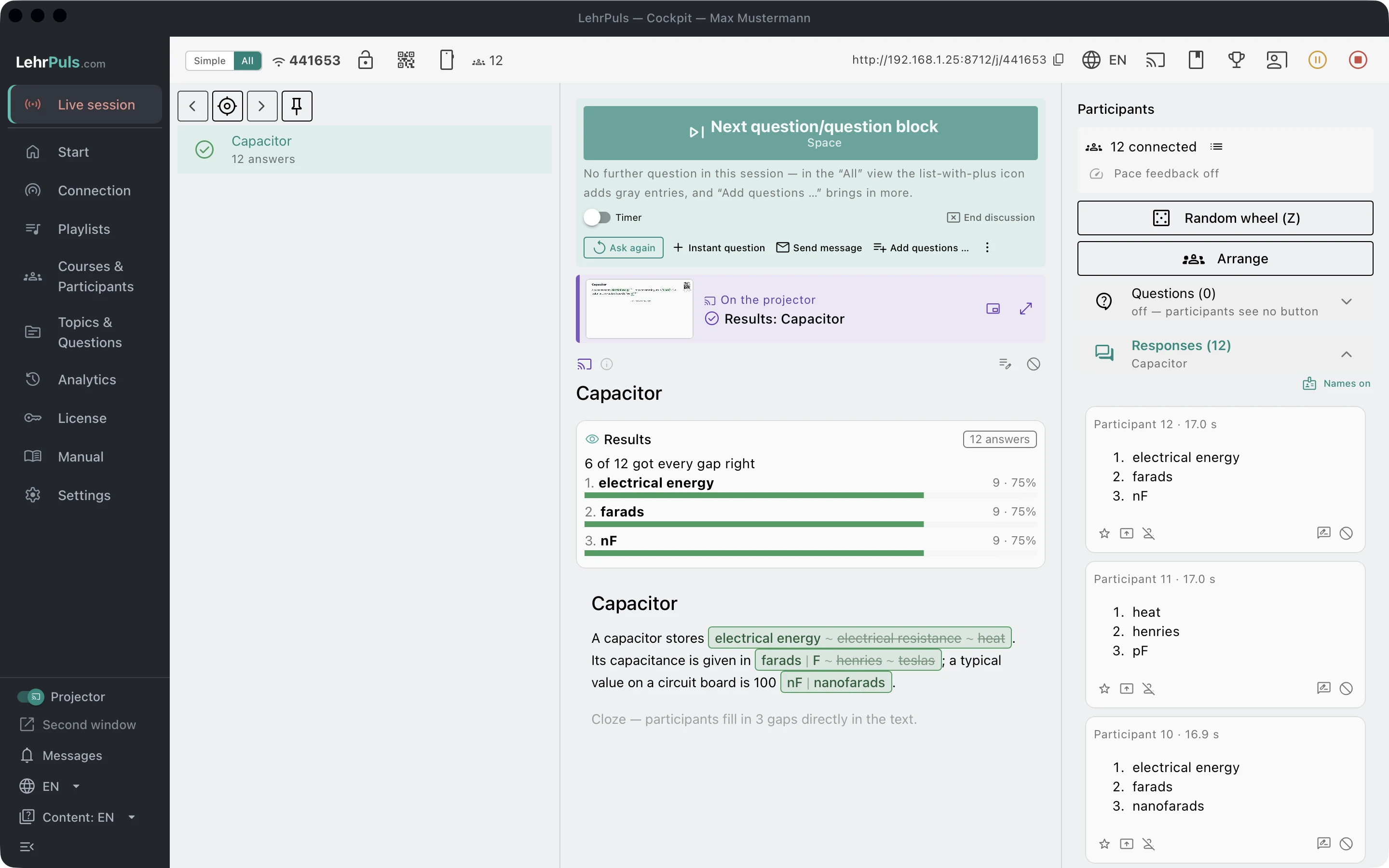Click the pause session icon
The width and height of the screenshot is (1389, 868).
tap(1317, 60)
